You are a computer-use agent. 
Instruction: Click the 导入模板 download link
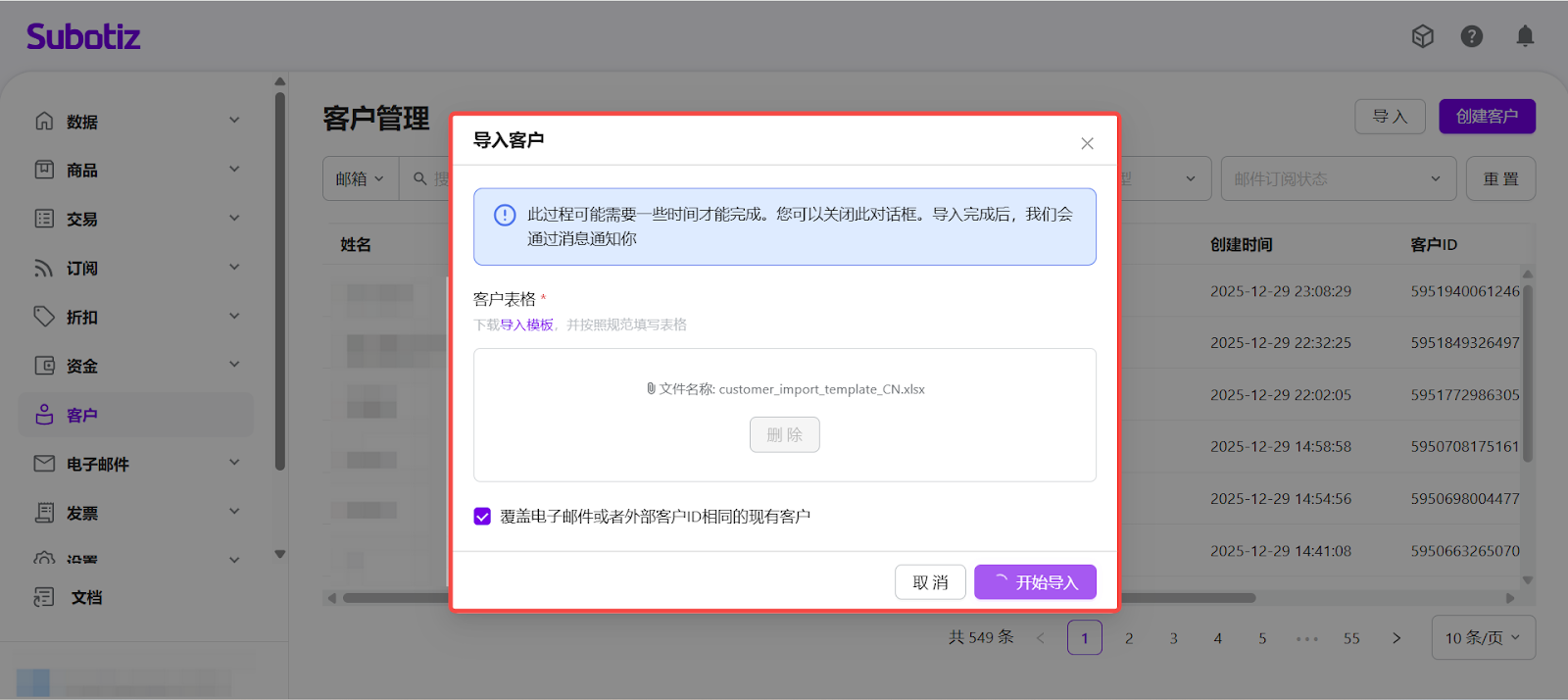tap(526, 325)
